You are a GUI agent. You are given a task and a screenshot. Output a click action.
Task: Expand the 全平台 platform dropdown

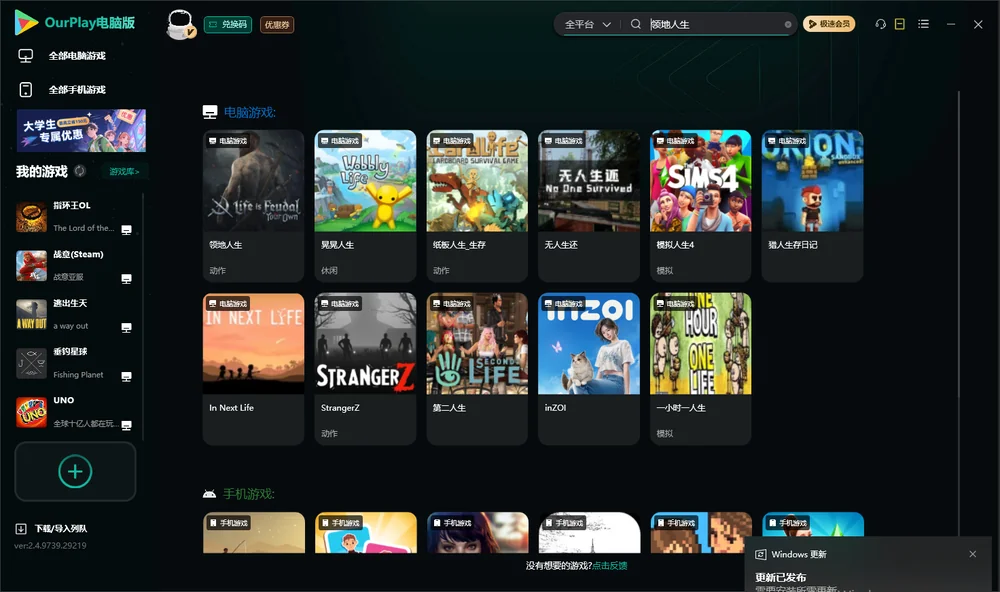pos(588,24)
